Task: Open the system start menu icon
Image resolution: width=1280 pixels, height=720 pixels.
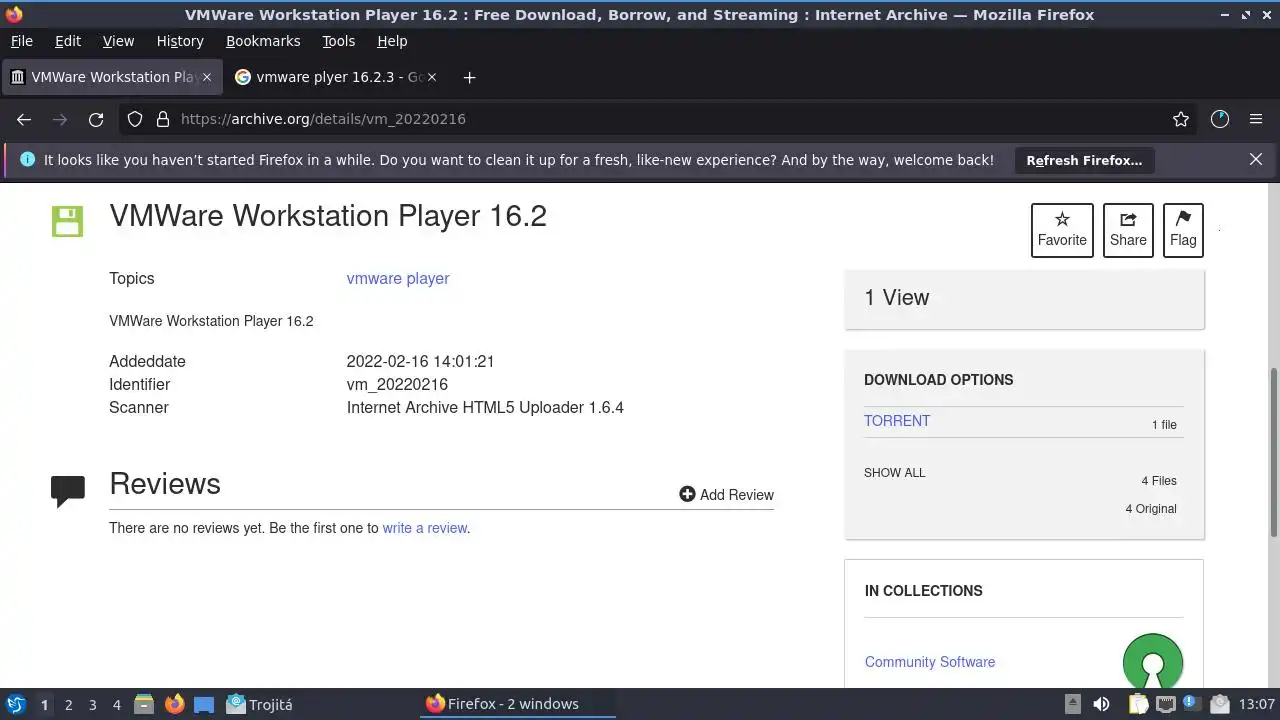Action: 16,704
